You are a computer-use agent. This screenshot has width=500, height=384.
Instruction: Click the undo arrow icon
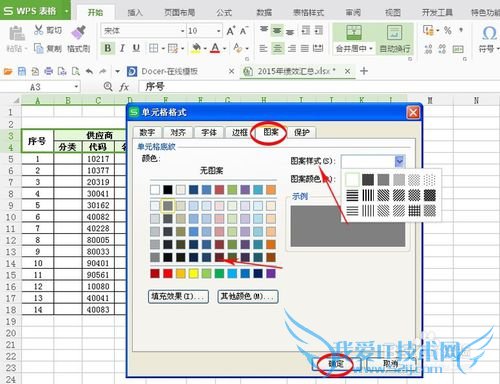[89, 71]
